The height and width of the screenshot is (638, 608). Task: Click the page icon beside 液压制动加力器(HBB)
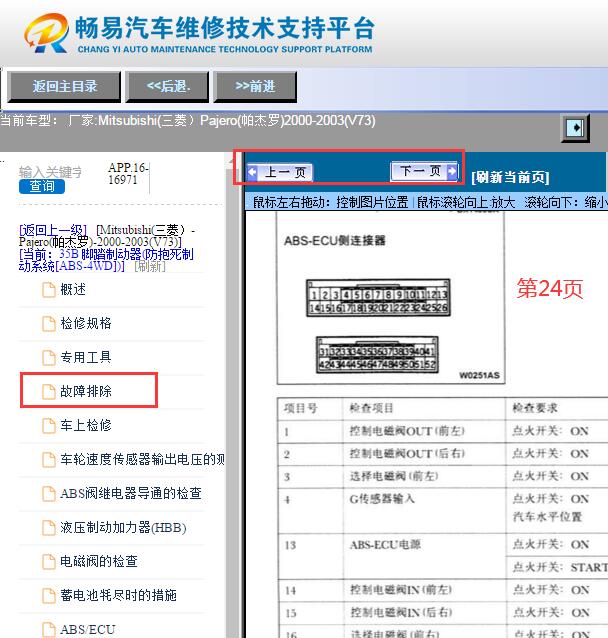[49, 528]
